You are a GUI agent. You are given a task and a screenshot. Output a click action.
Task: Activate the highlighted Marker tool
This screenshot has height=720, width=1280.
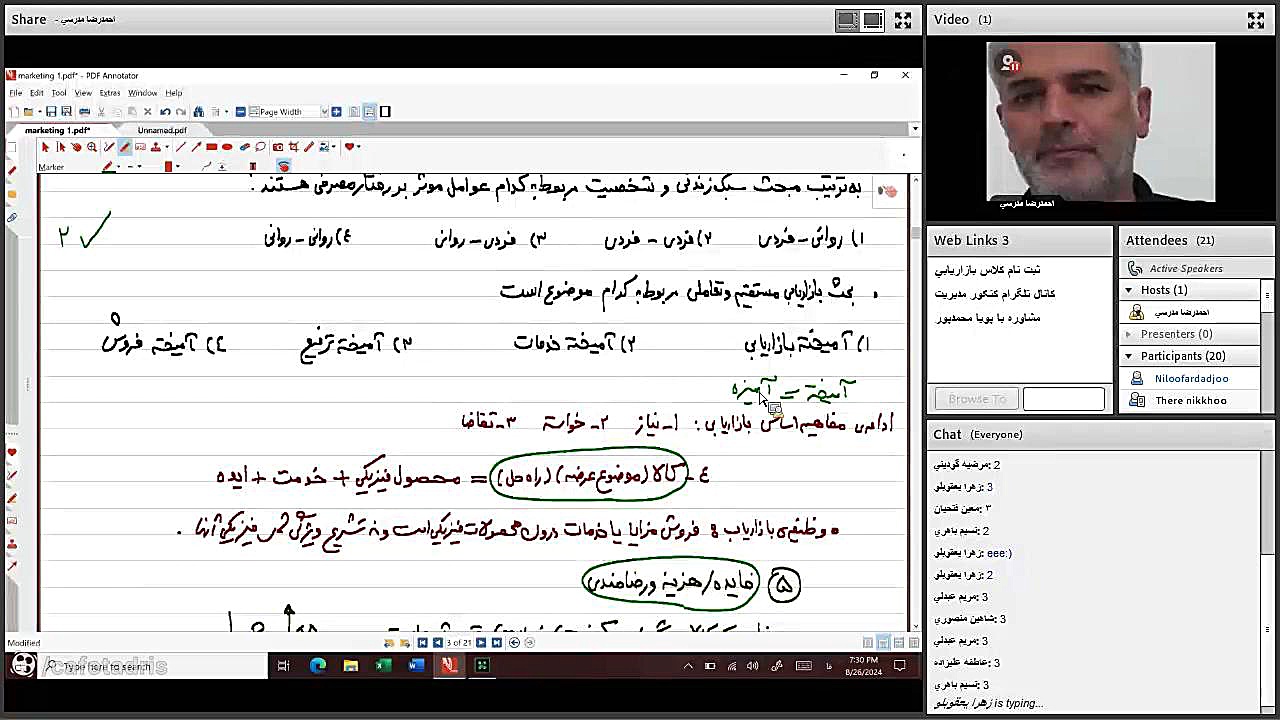(x=124, y=147)
